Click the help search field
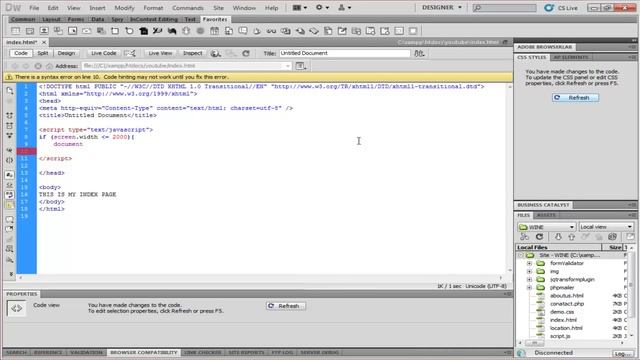The width and height of the screenshot is (640, 360). [x=504, y=8]
